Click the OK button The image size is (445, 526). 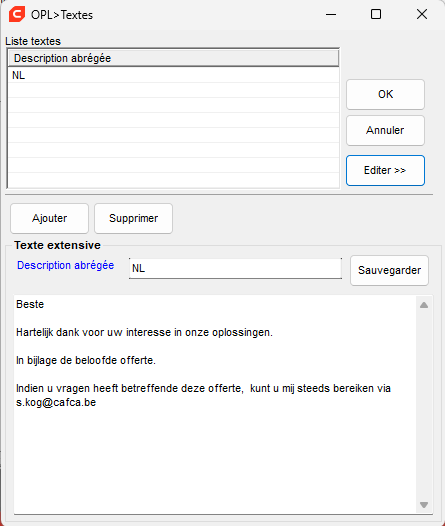[385, 94]
